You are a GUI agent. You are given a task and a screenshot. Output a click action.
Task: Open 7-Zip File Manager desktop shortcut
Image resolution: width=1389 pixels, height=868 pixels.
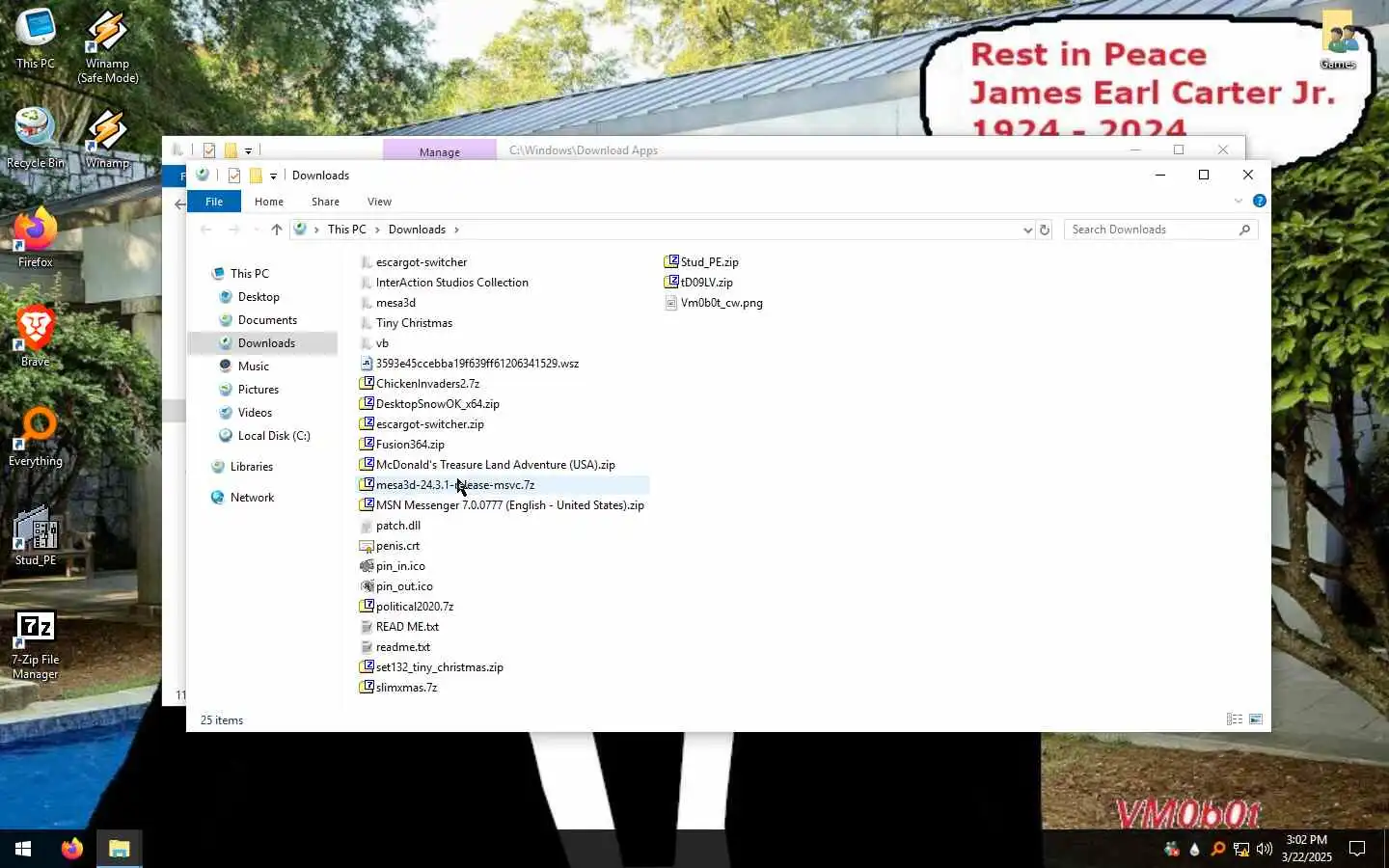coord(36,644)
